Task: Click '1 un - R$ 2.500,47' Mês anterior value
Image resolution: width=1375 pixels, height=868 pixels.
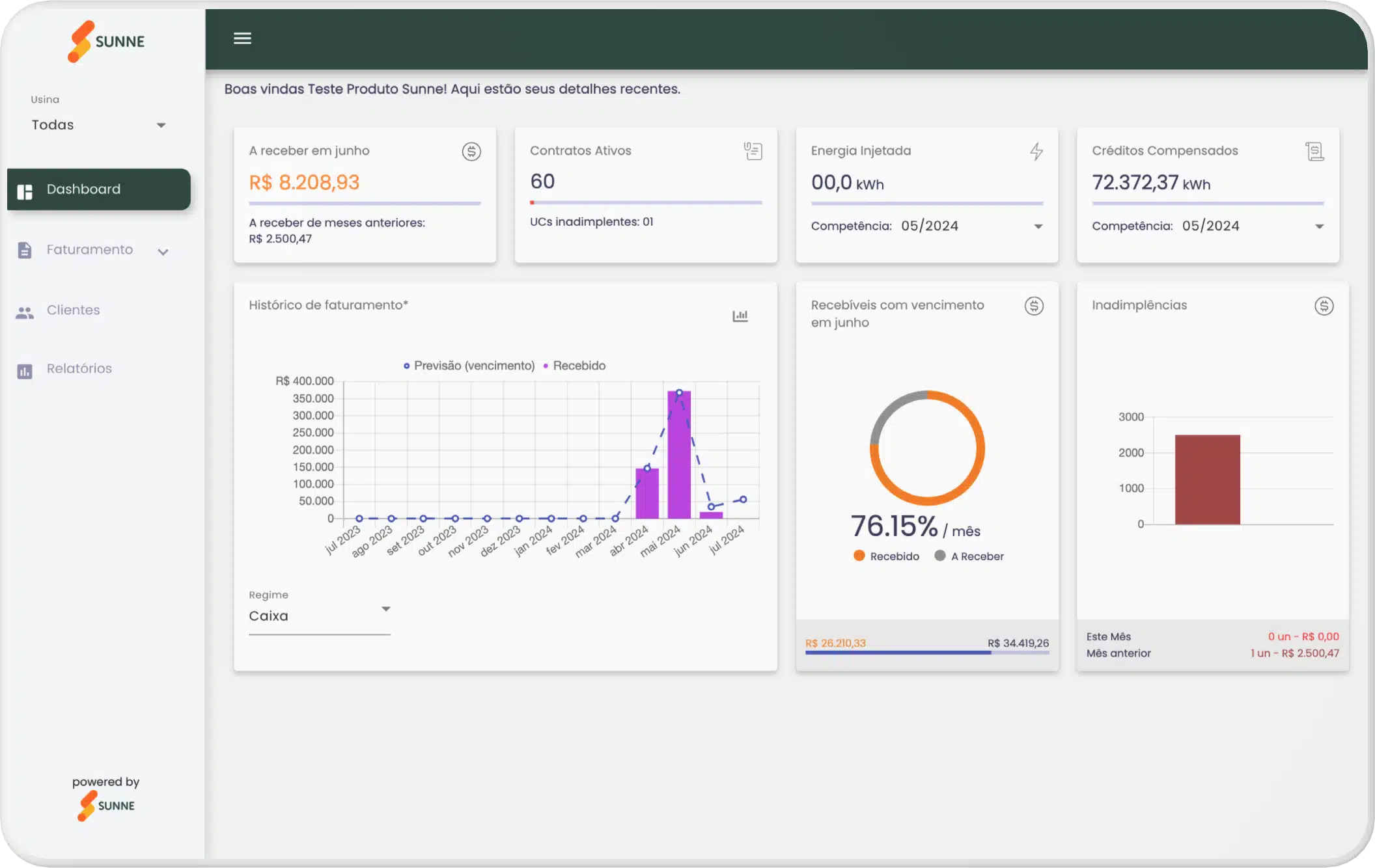Action: point(1294,653)
